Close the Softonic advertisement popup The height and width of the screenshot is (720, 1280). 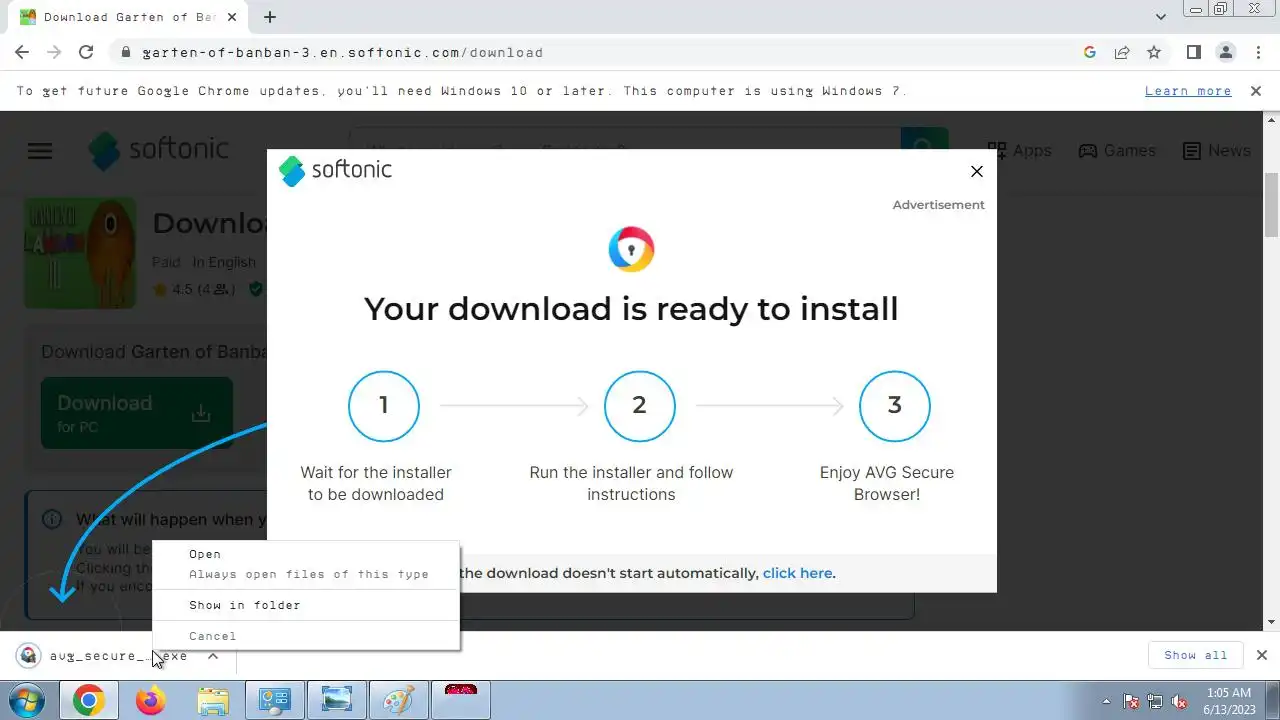[977, 171]
